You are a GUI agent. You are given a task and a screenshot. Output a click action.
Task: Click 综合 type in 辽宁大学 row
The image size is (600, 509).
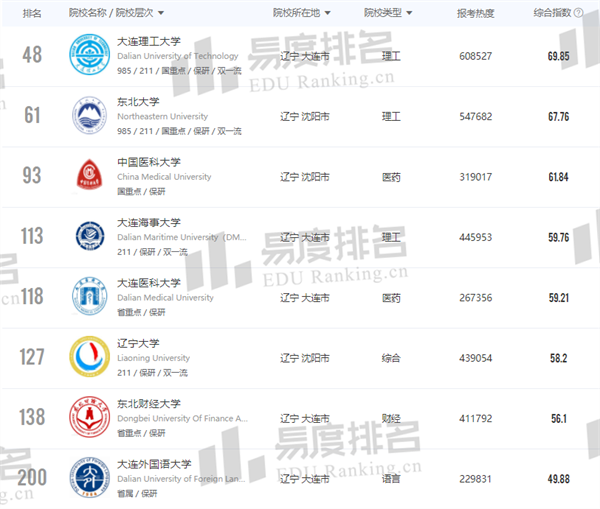391,359
